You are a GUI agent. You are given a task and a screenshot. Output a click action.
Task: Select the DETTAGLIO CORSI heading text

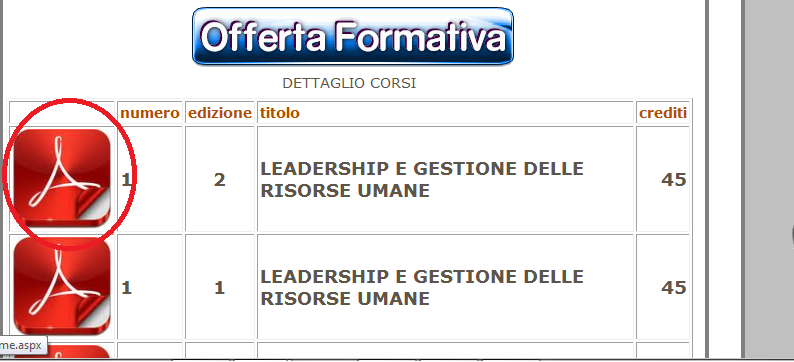(349, 83)
